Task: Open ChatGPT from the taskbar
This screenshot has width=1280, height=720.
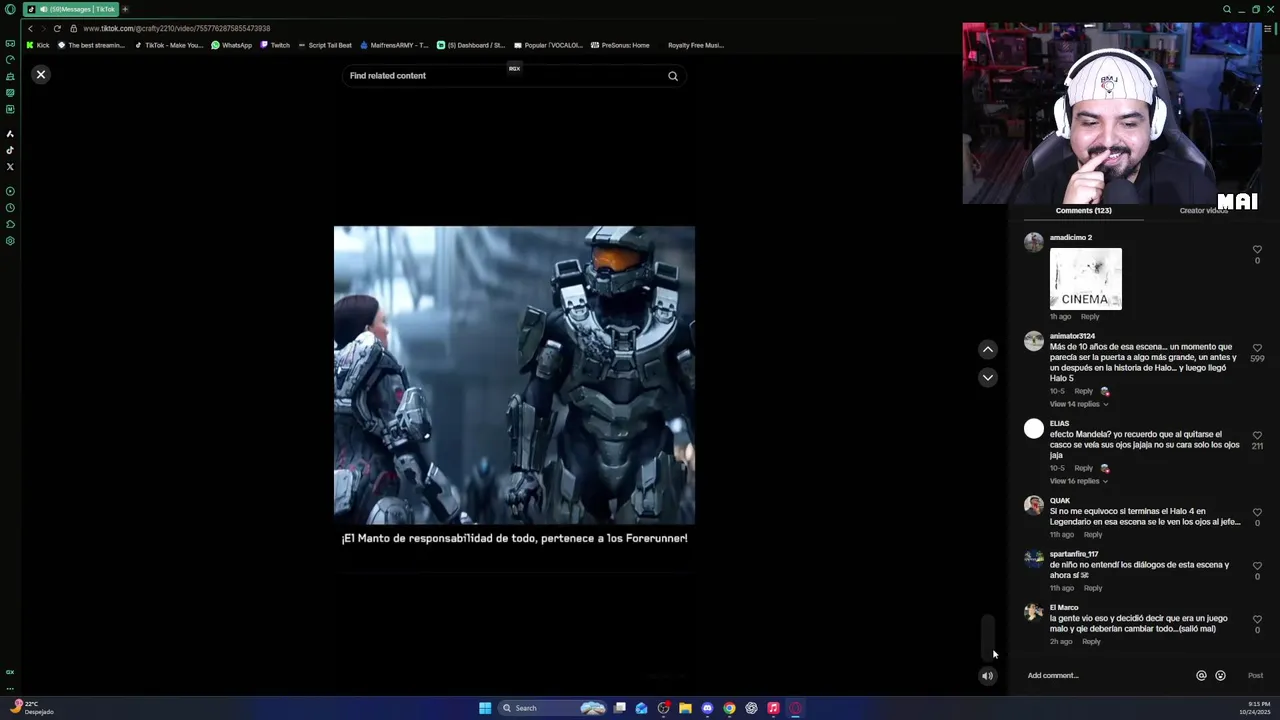Action: tap(751, 708)
